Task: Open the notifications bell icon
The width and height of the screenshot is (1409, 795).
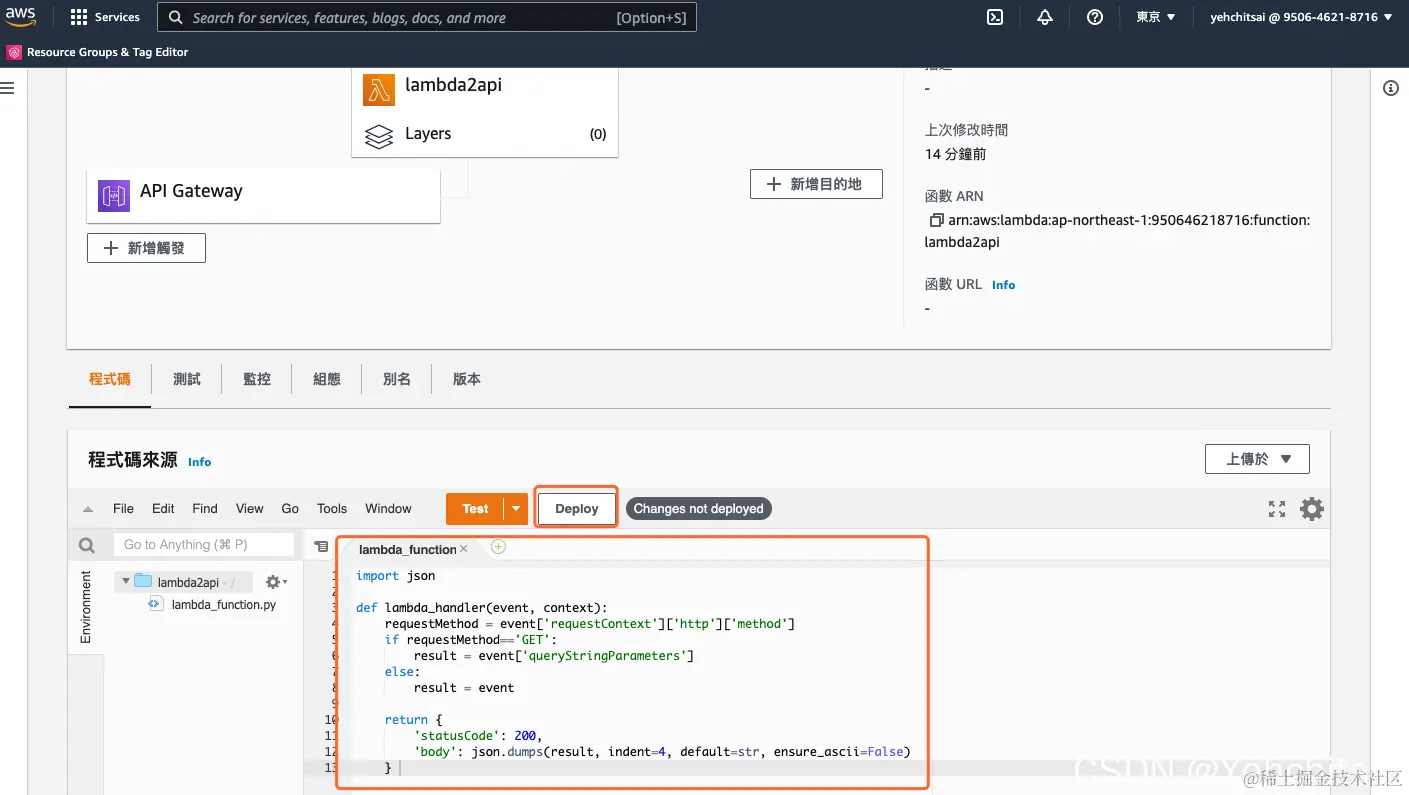Action: pos(1045,17)
